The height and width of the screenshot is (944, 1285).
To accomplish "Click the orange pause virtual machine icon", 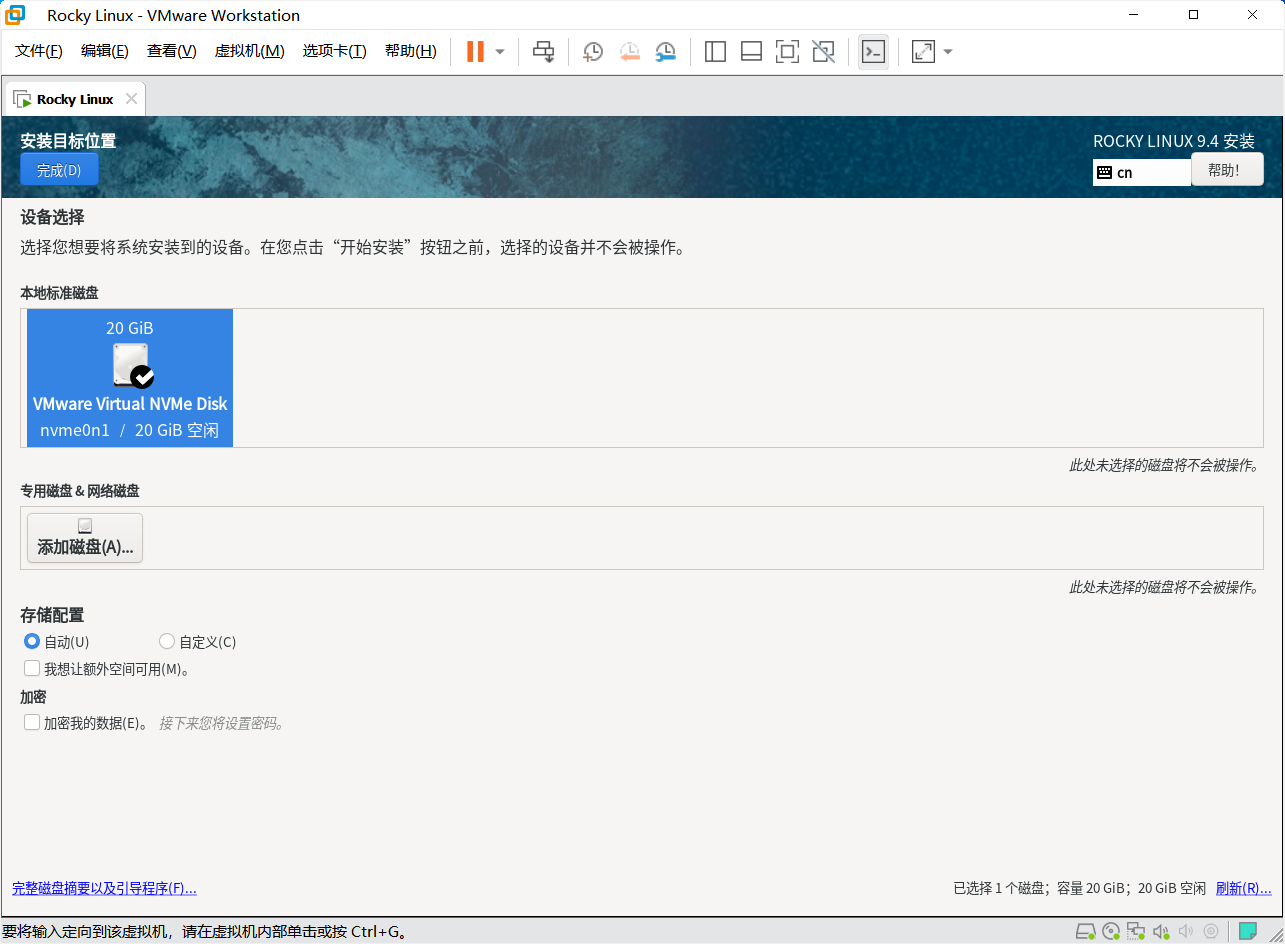I will tap(475, 52).
